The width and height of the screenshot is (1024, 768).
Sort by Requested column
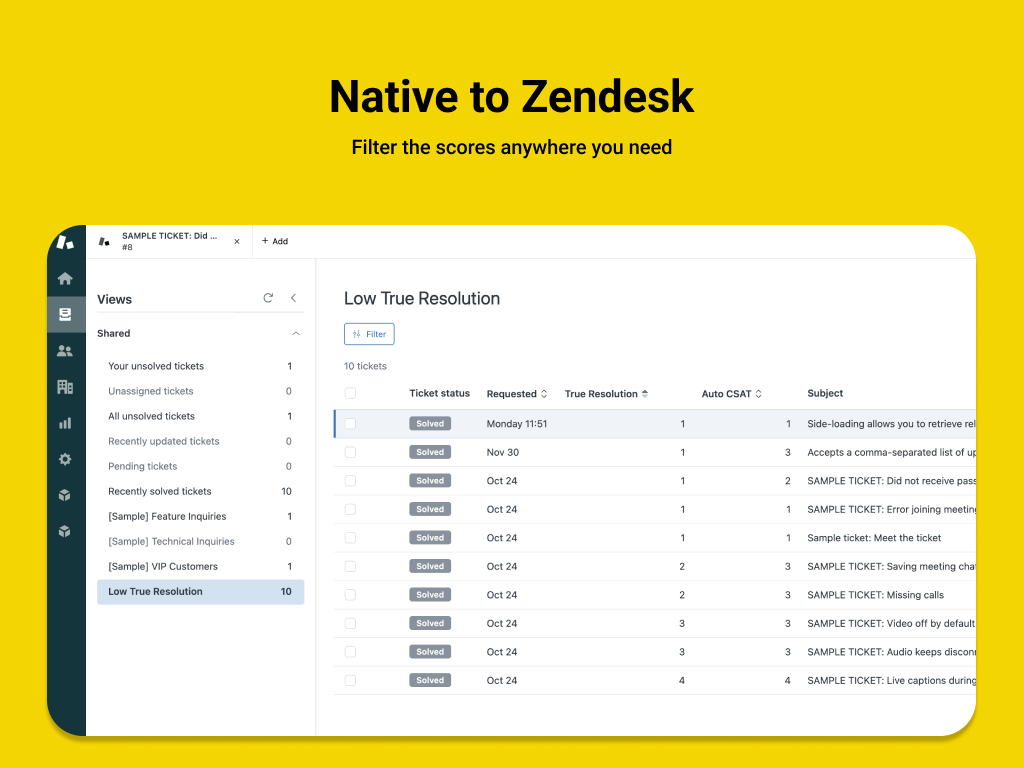click(517, 394)
